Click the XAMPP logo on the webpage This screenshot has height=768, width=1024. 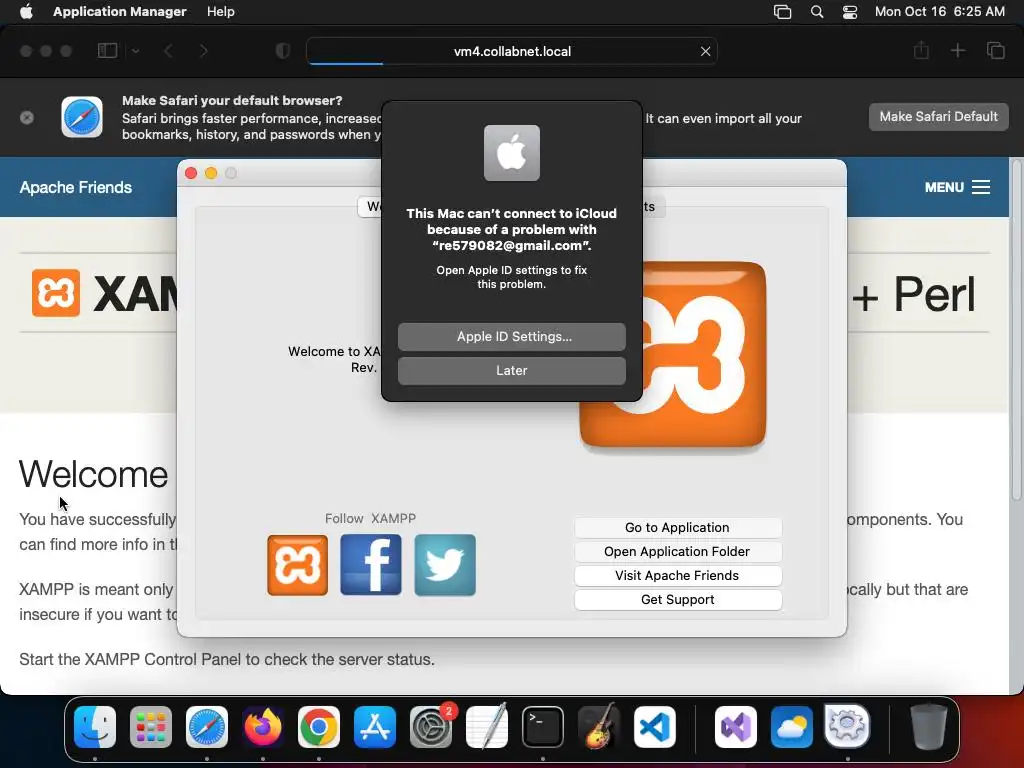pos(56,293)
